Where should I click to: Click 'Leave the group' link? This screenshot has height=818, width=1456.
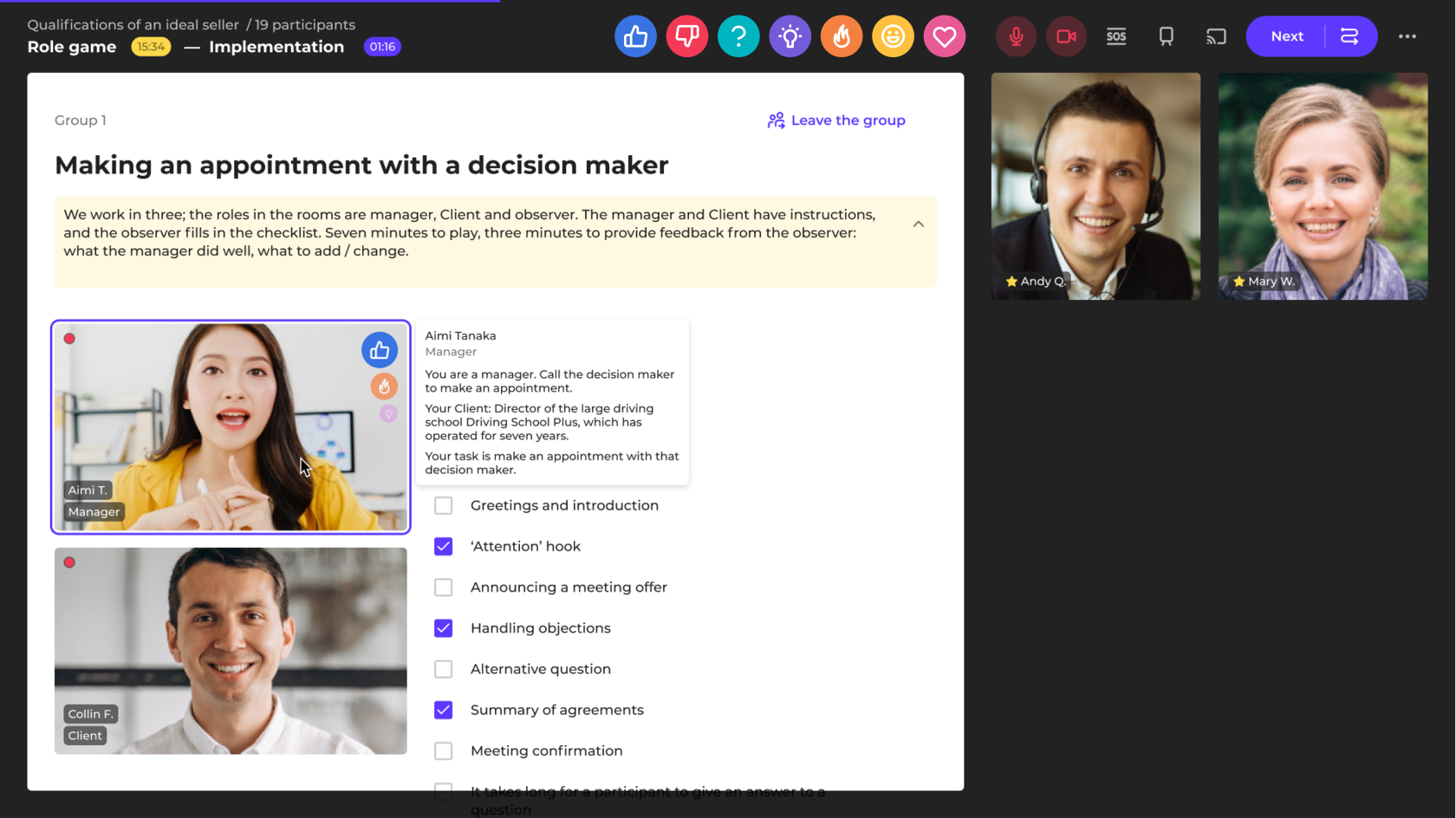tap(836, 120)
